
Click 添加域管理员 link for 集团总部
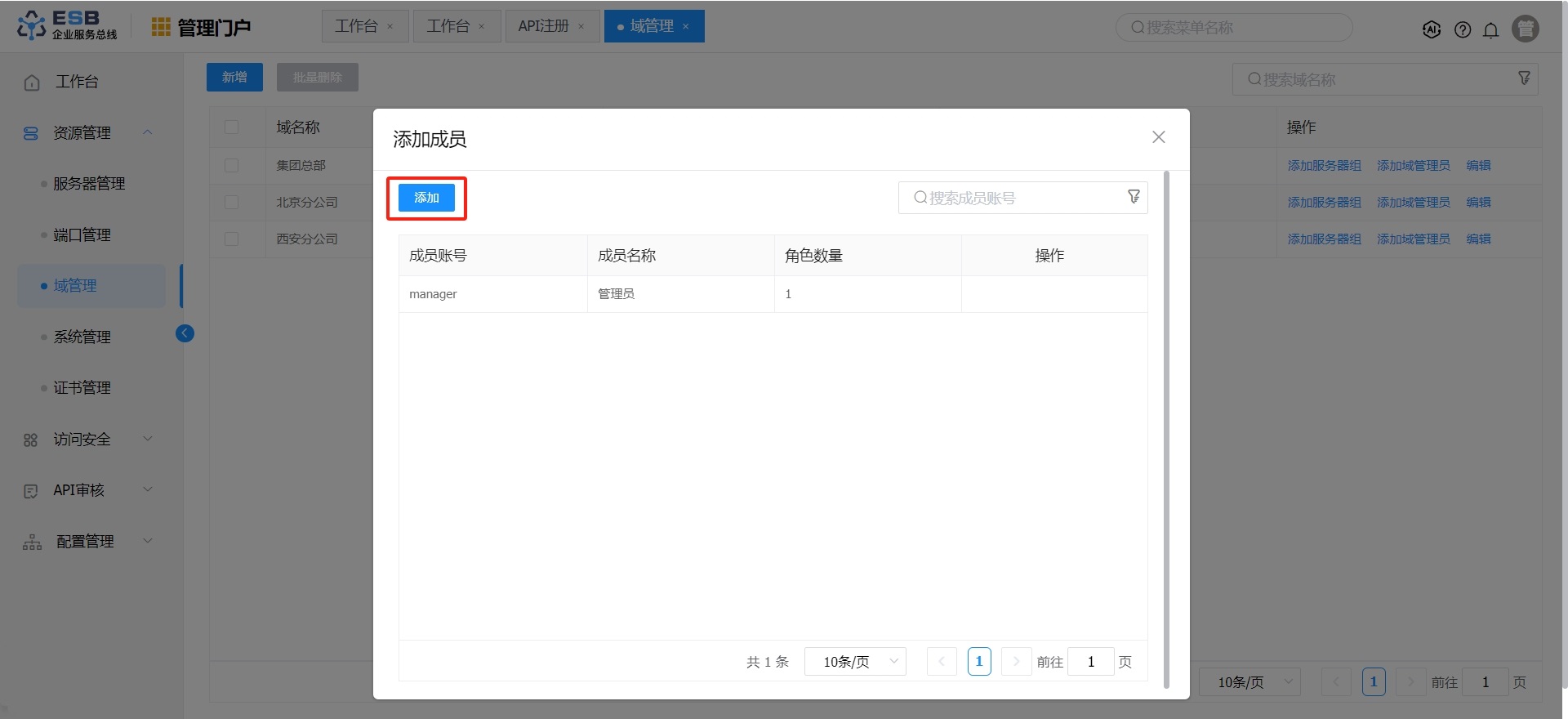(1413, 165)
